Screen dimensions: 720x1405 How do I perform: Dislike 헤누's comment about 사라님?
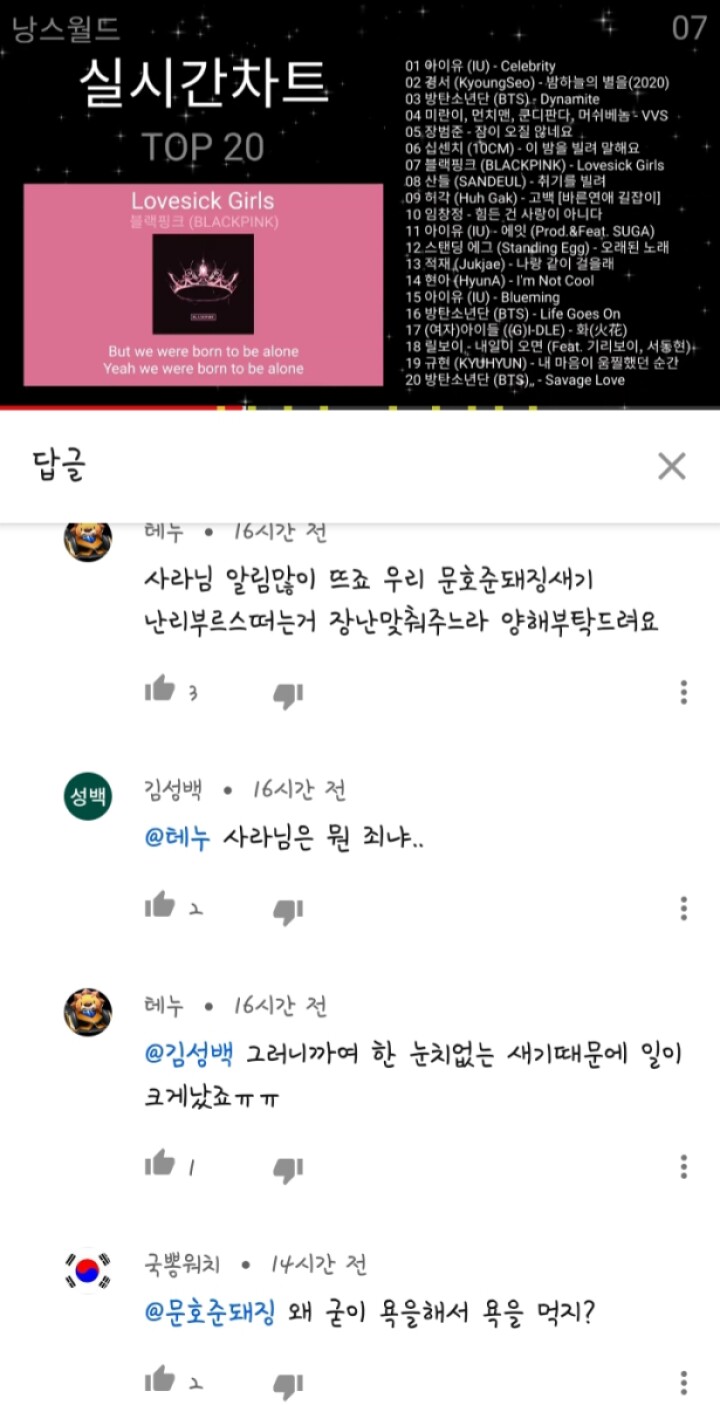point(288,695)
